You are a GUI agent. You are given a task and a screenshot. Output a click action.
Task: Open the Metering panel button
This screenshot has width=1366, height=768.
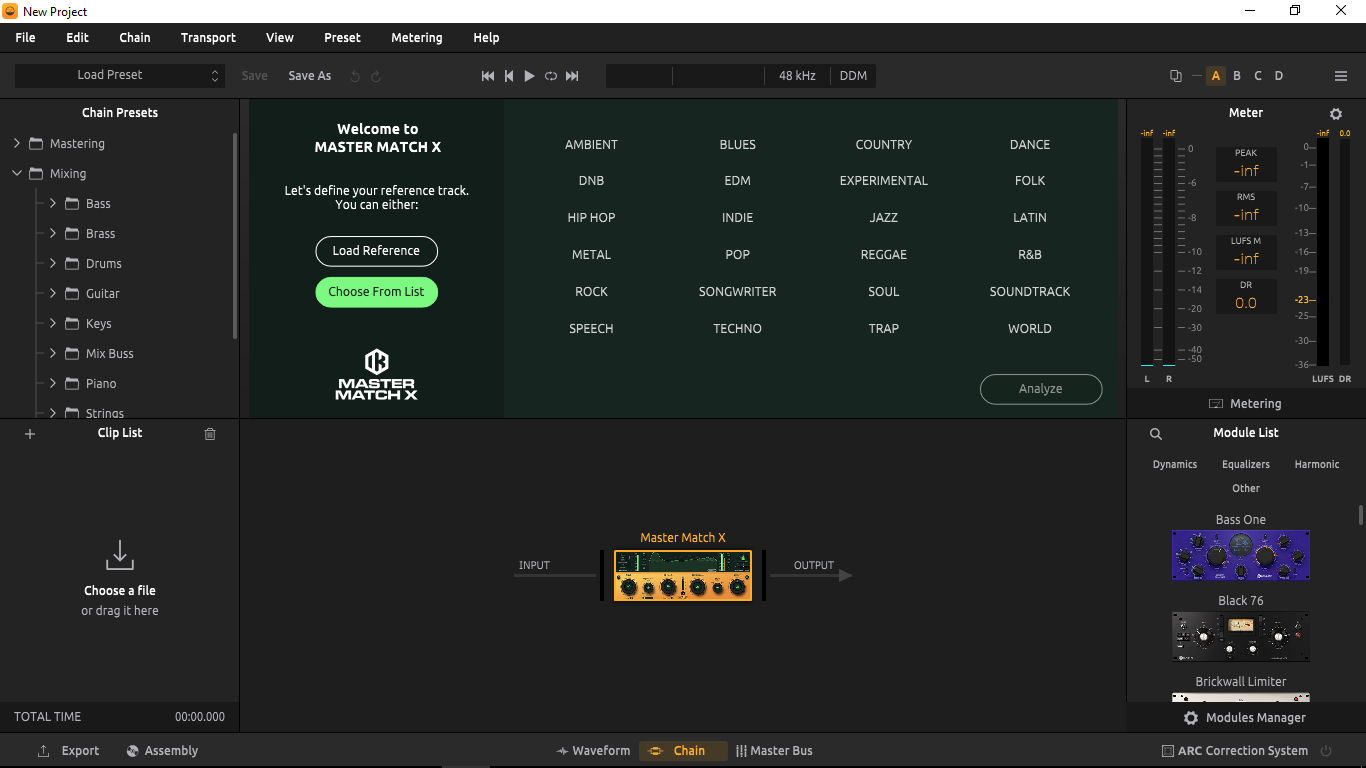(x=1245, y=404)
